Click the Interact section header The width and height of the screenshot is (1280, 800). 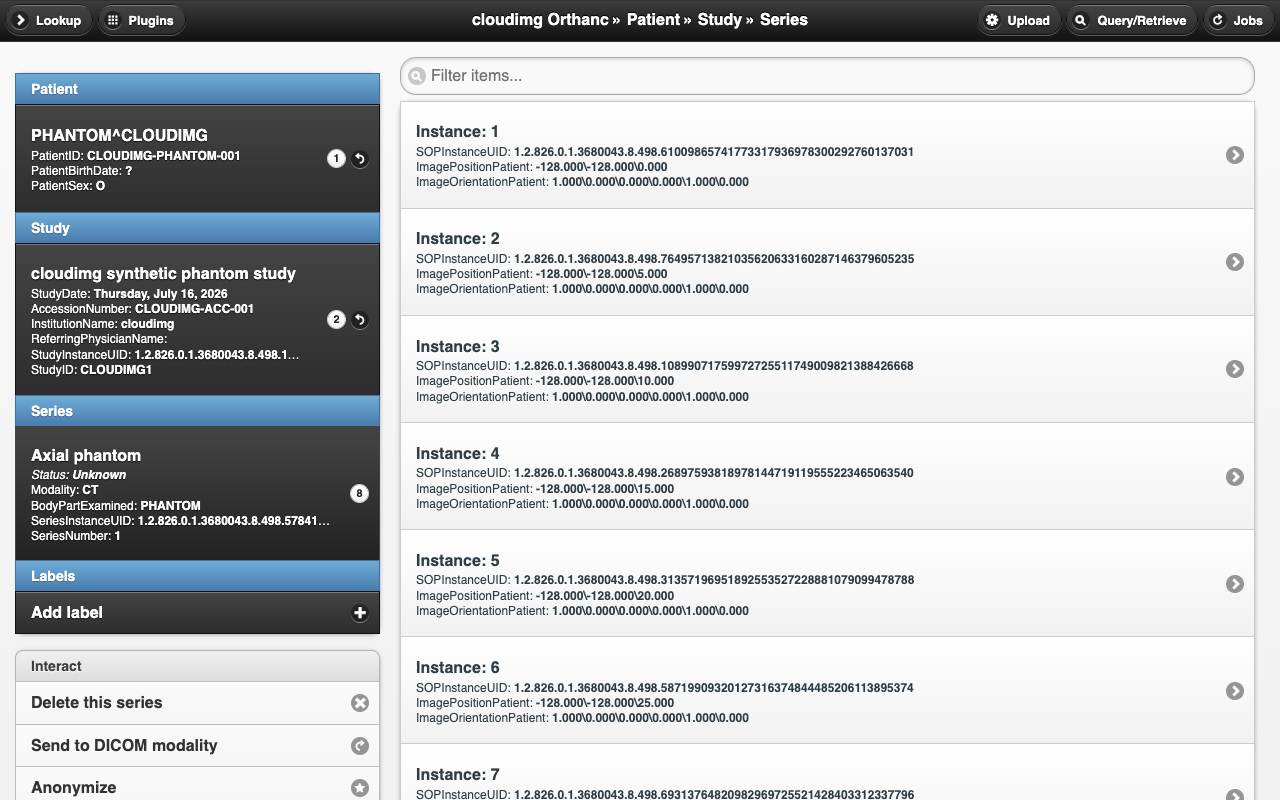pyautogui.click(x=197, y=666)
